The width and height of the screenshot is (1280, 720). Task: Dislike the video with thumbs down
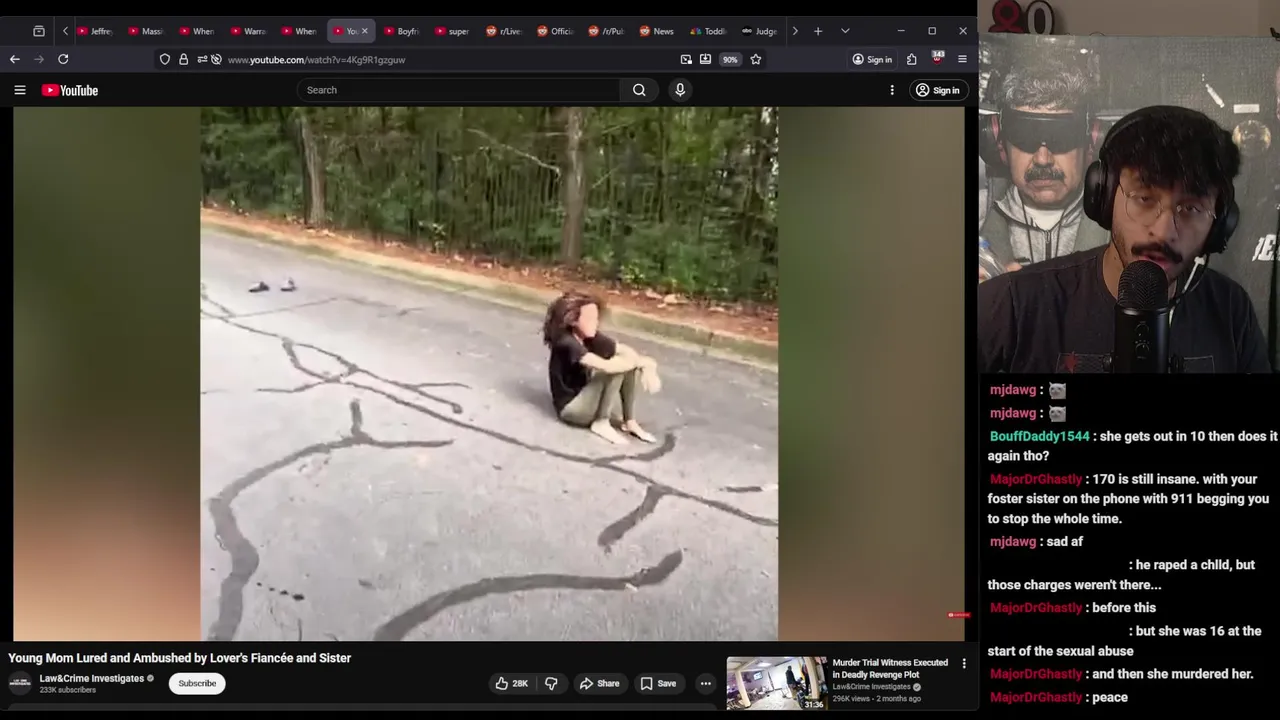point(551,683)
